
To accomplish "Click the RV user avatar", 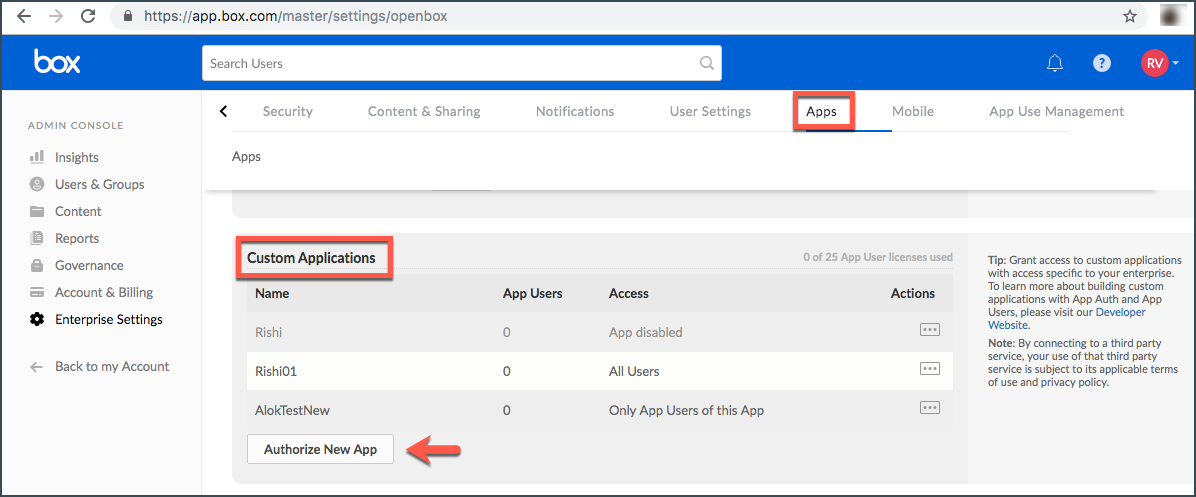I will pos(1155,63).
